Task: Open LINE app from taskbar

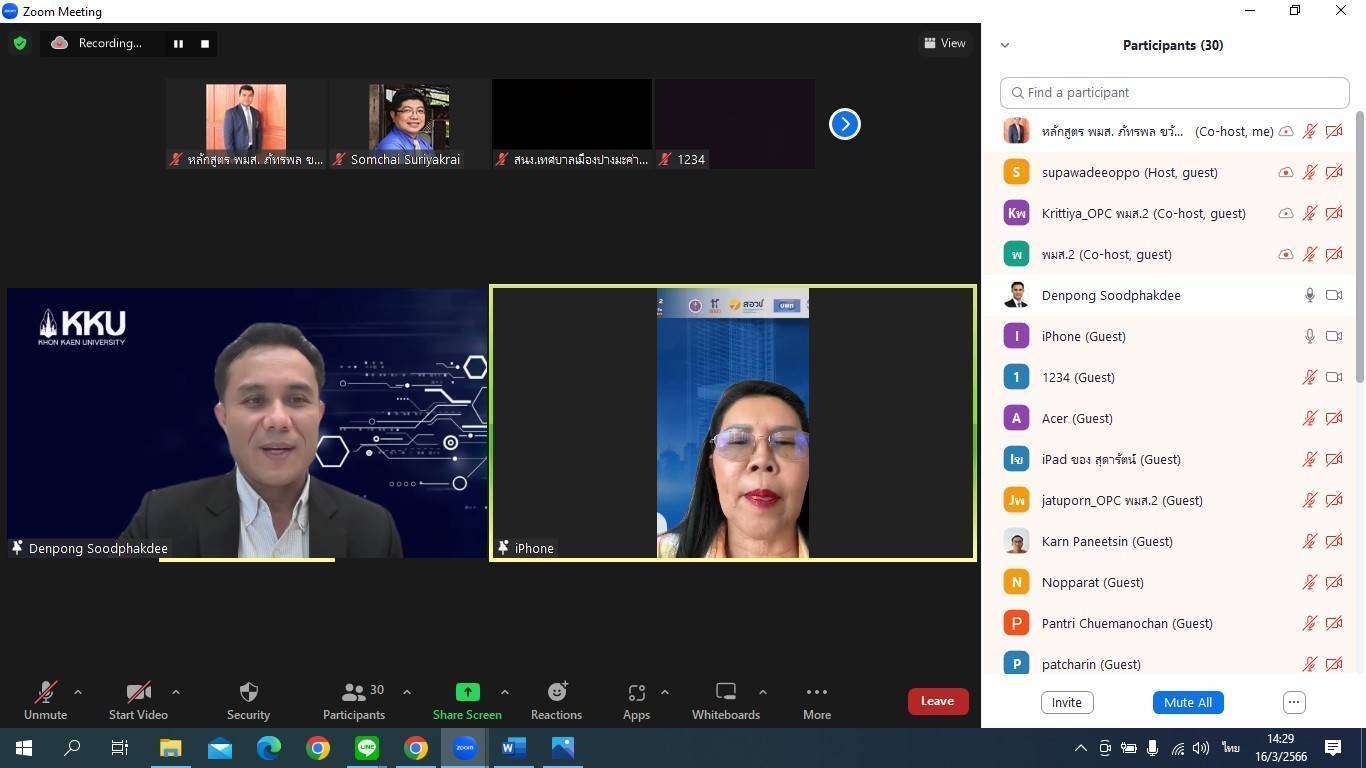Action: tap(367, 748)
